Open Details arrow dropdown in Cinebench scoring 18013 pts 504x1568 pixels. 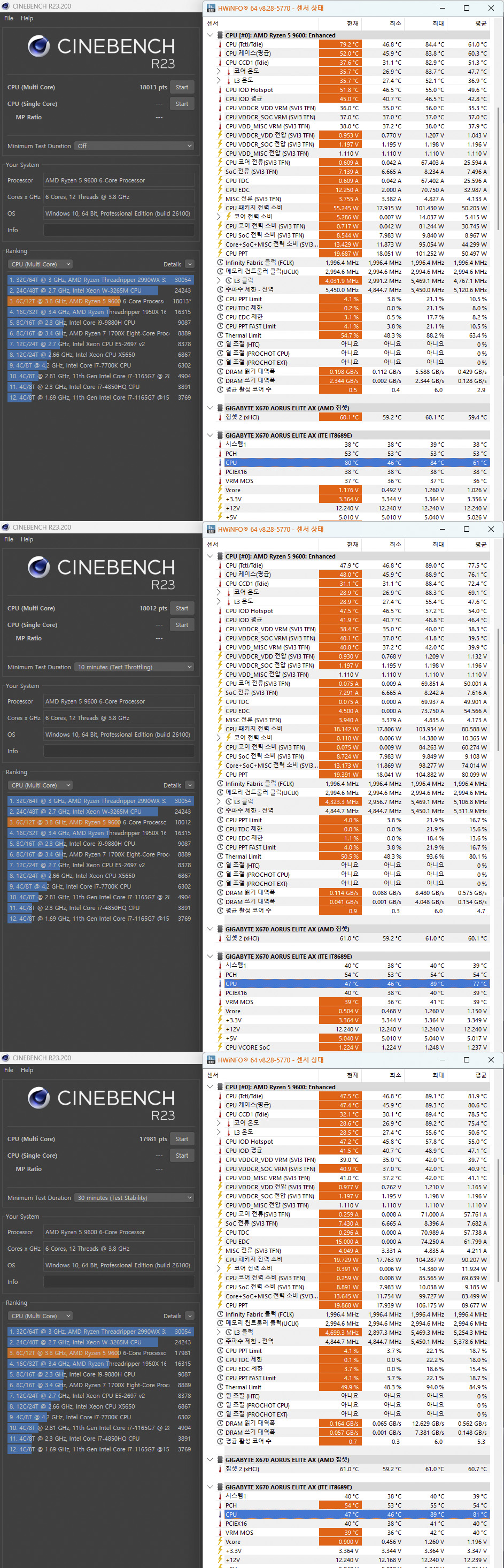[x=190, y=264]
